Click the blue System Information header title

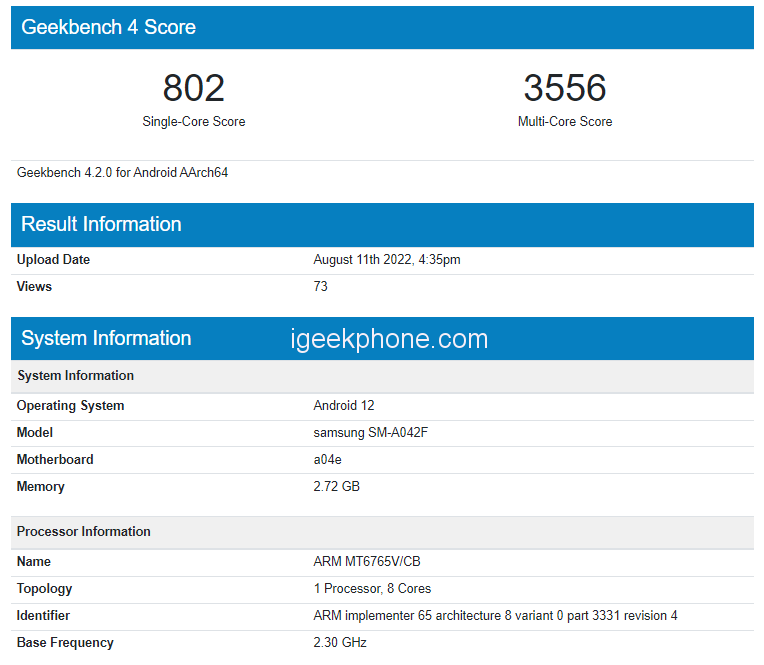coord(106,339)
